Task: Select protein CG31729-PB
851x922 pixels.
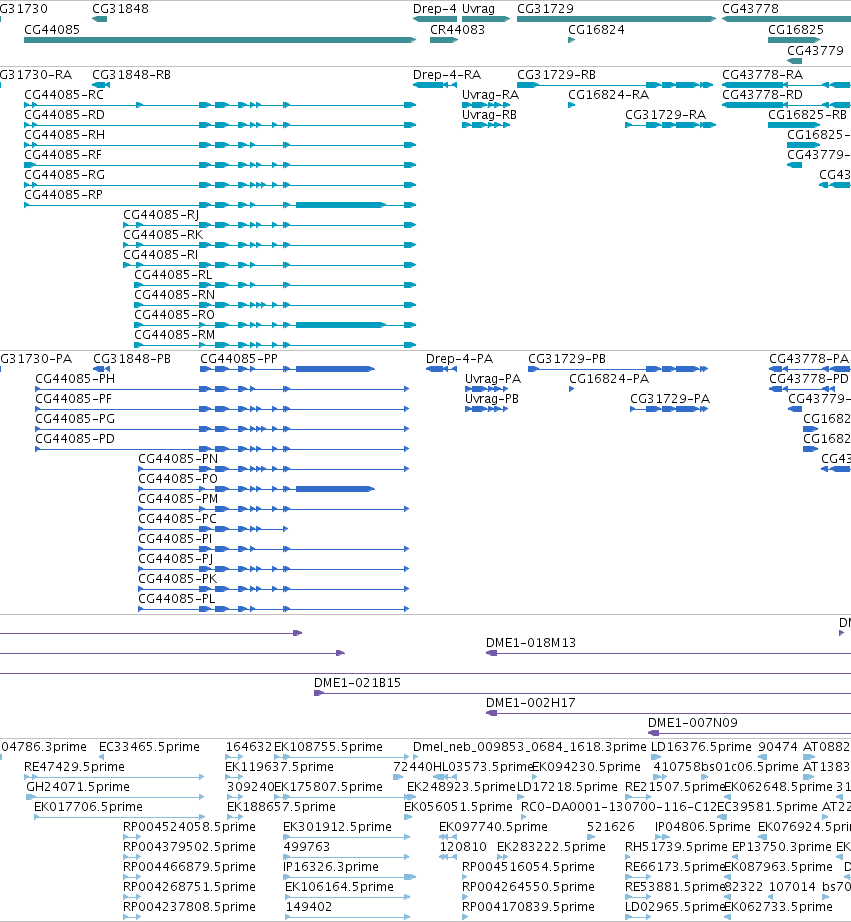Action: click(567, 359)
